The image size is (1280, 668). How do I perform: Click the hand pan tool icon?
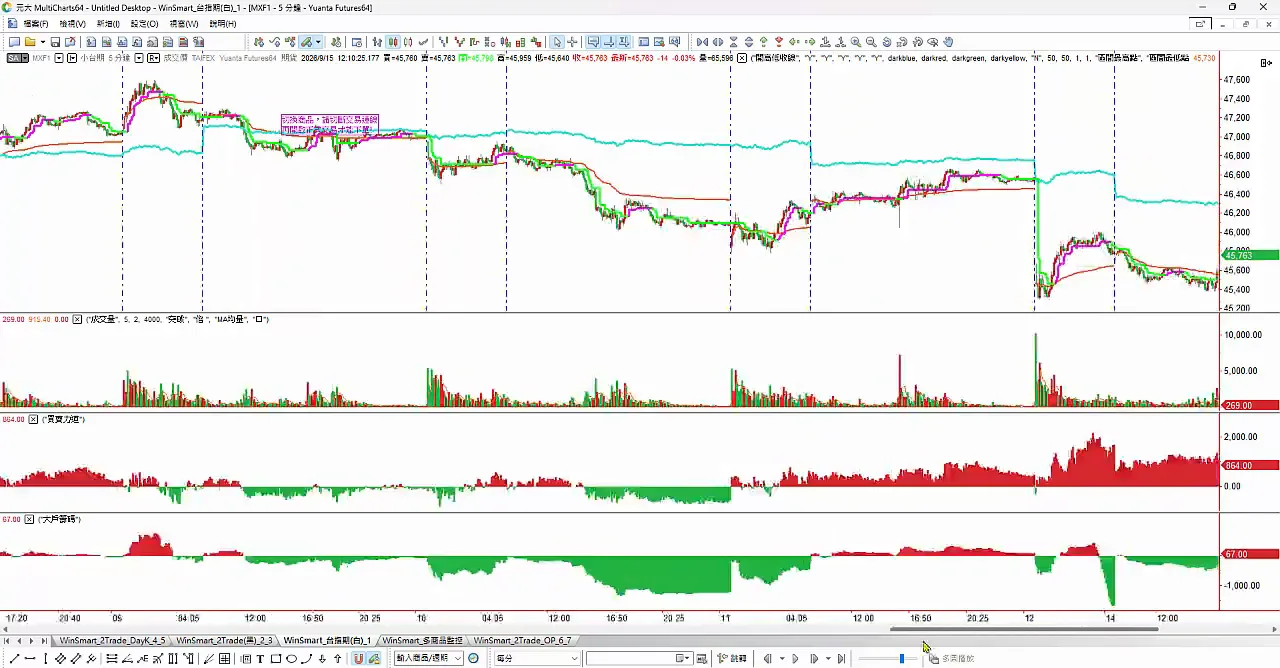tap(948, 42)
